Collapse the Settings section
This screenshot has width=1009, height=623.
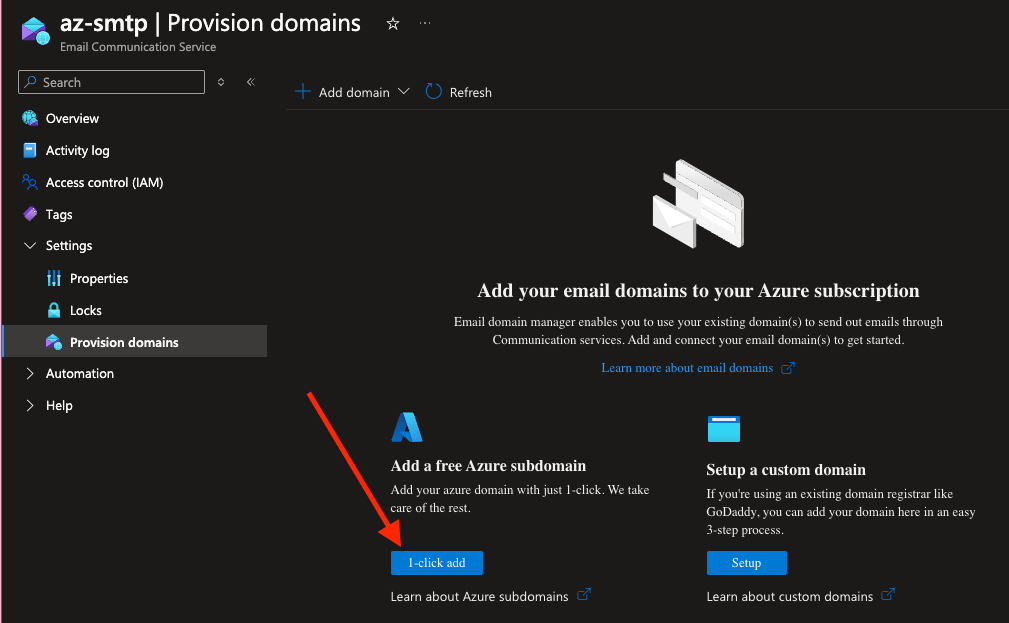[29, 245]
